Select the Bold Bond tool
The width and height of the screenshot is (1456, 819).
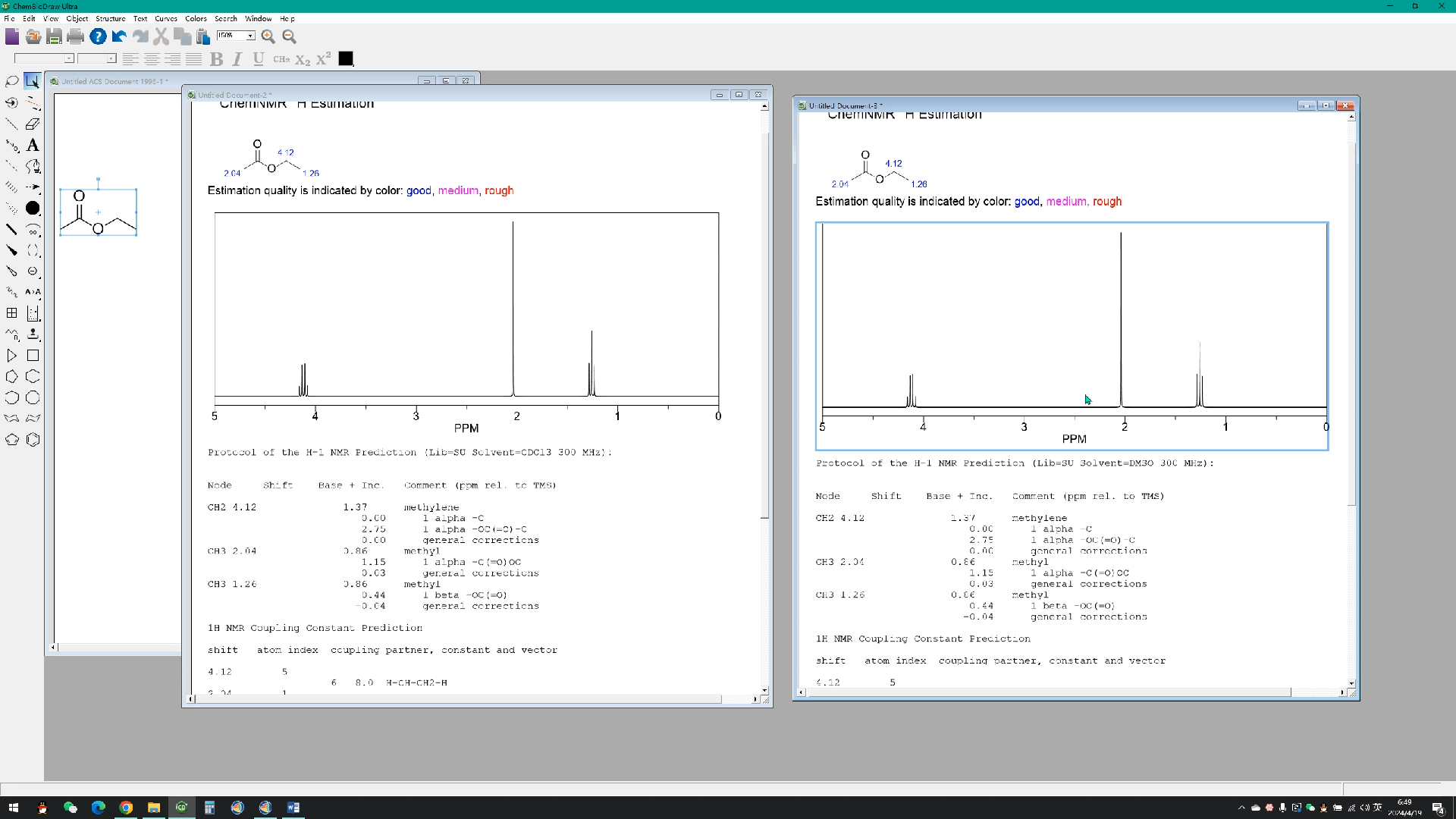click(x=11, y=229)
